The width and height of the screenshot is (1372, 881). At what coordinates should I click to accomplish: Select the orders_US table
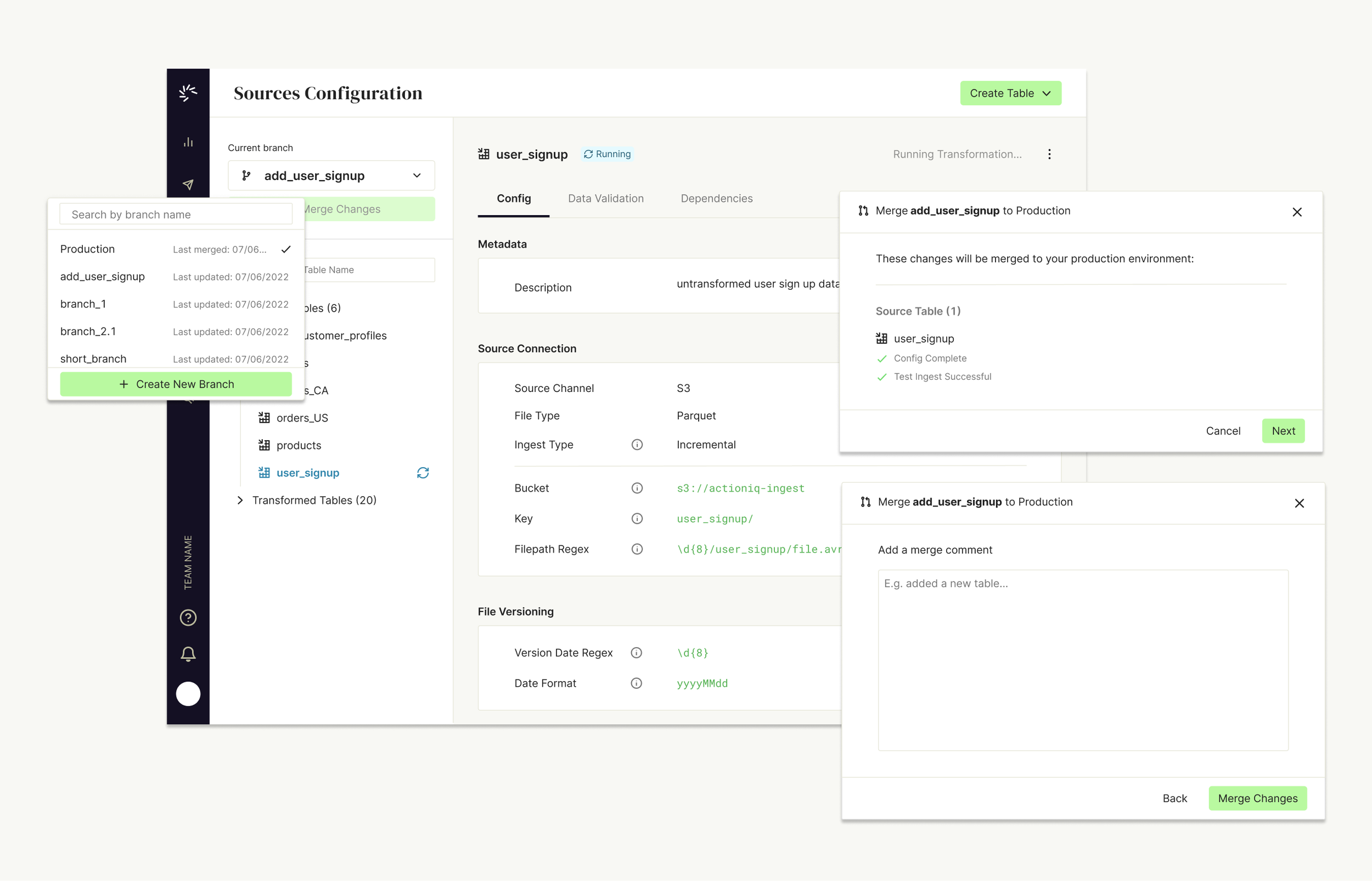pos(302,418)
